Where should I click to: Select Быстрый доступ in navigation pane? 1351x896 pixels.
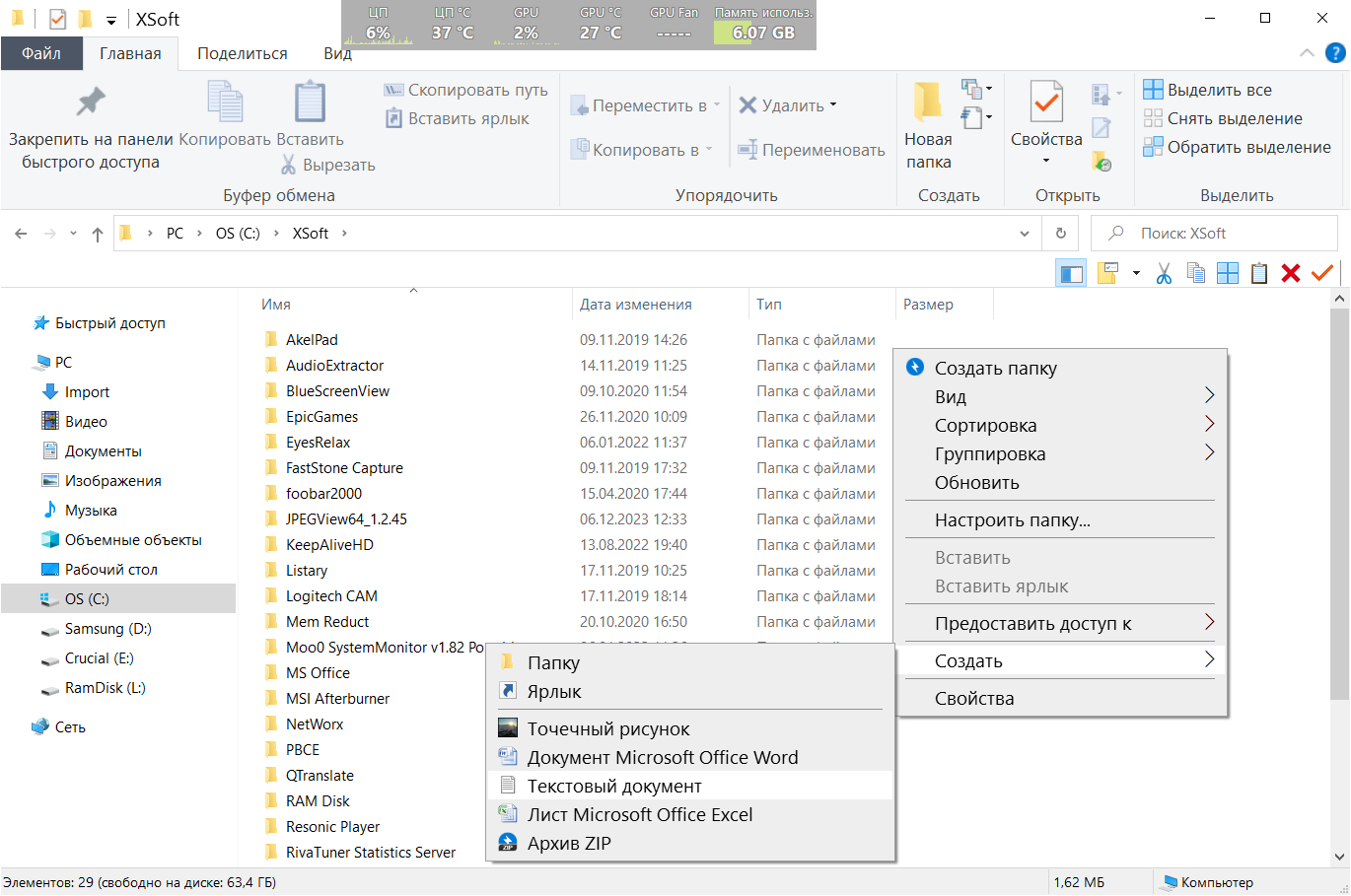109,323
